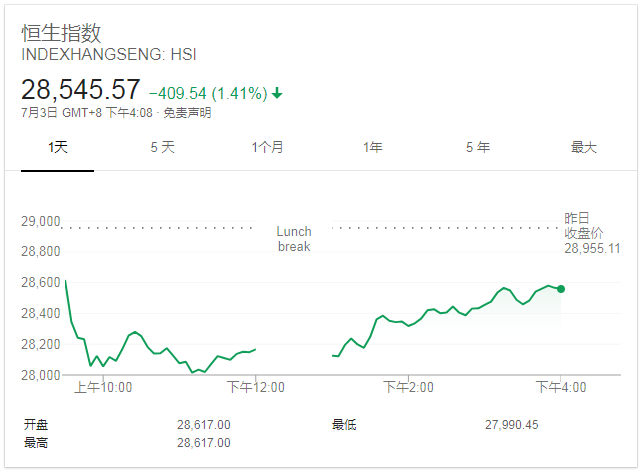Select the 最大 time range tab
The height and width of the screenshot is (474, 644).
[x=583, y=147]
